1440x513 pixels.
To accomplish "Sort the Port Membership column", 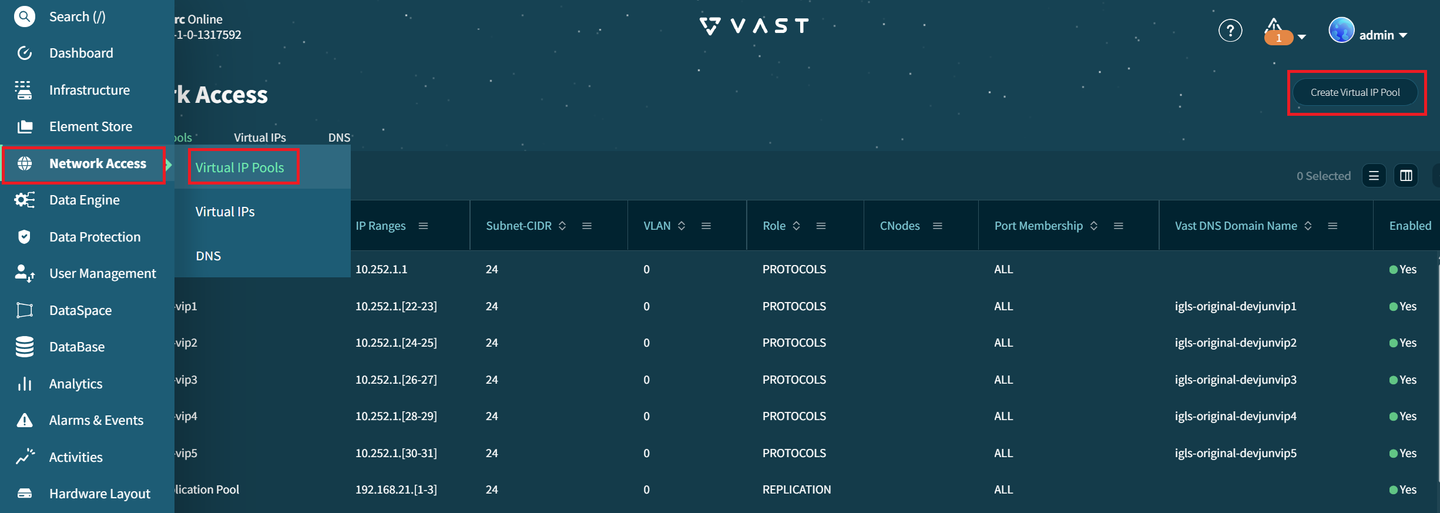I will point(1094,226).
